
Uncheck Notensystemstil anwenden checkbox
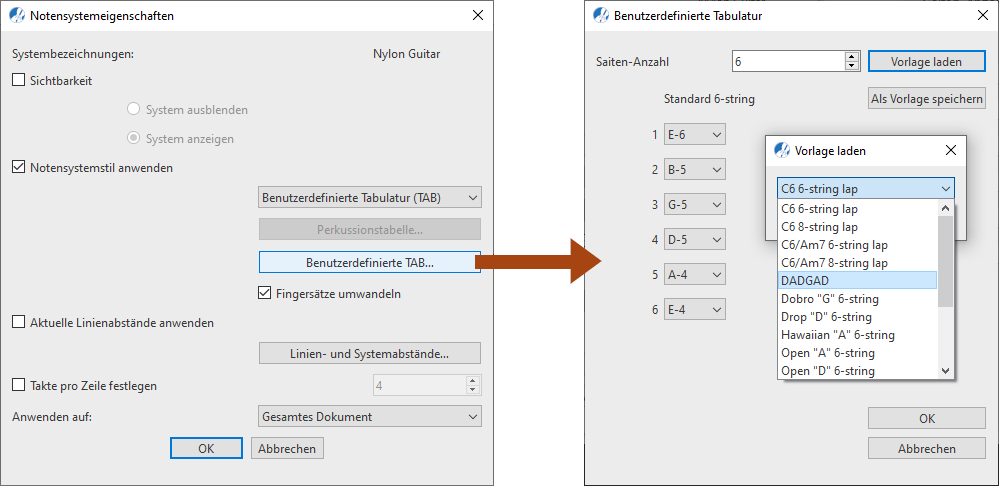pyautogui.click(x=19, y=167)
